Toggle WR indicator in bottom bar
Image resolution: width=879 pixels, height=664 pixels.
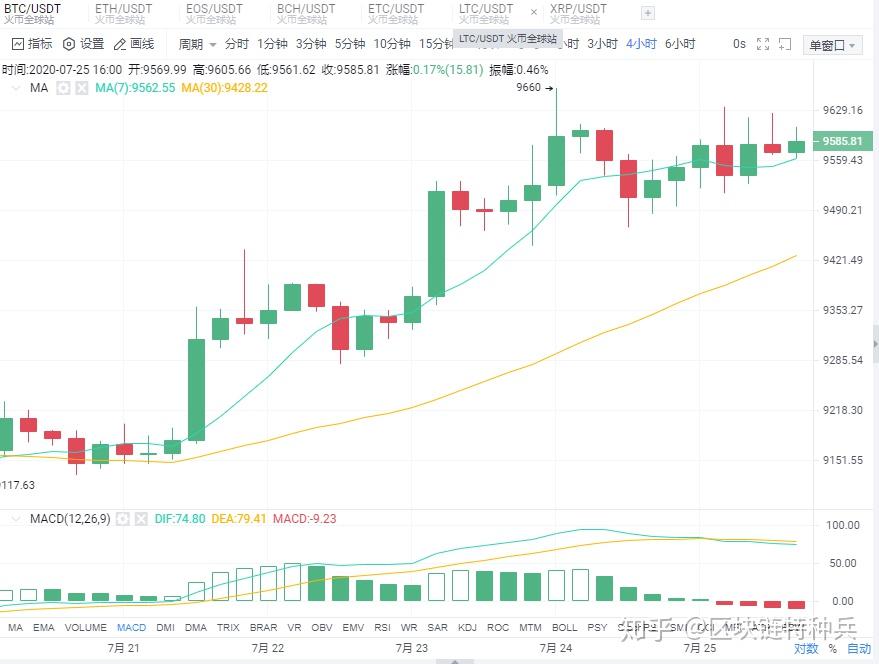409,628
